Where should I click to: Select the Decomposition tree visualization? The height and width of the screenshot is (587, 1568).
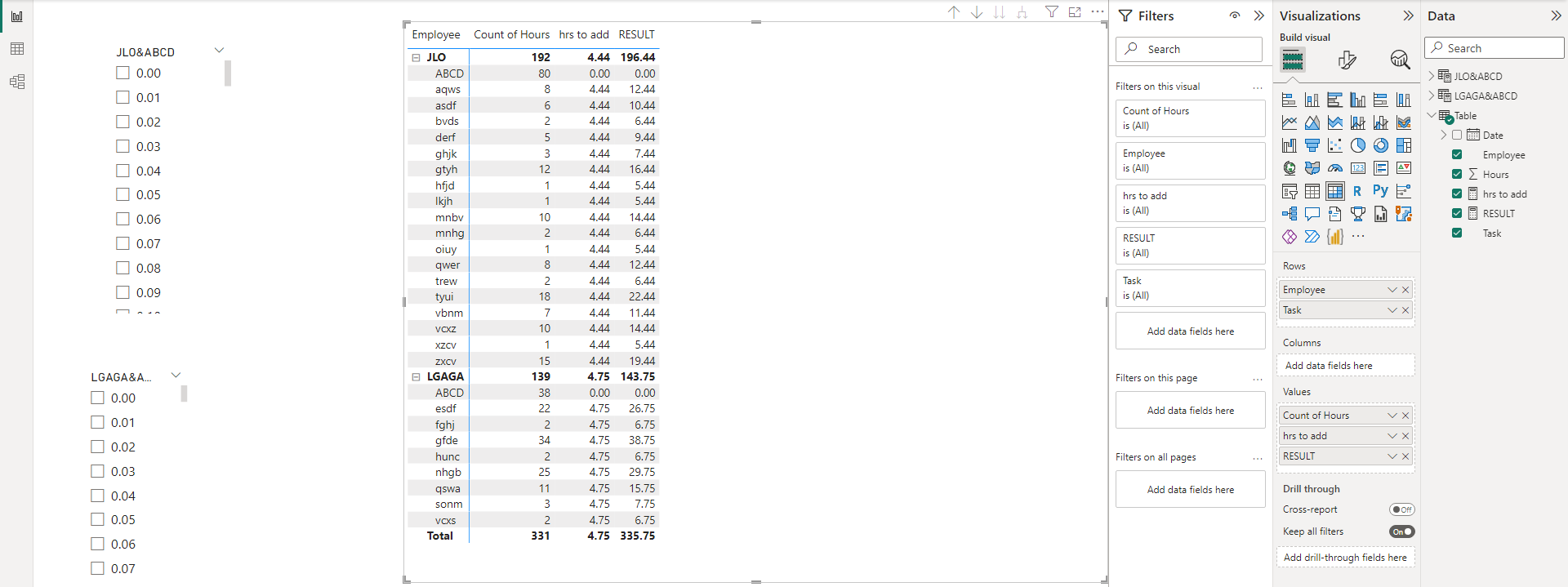(1290, 214)
